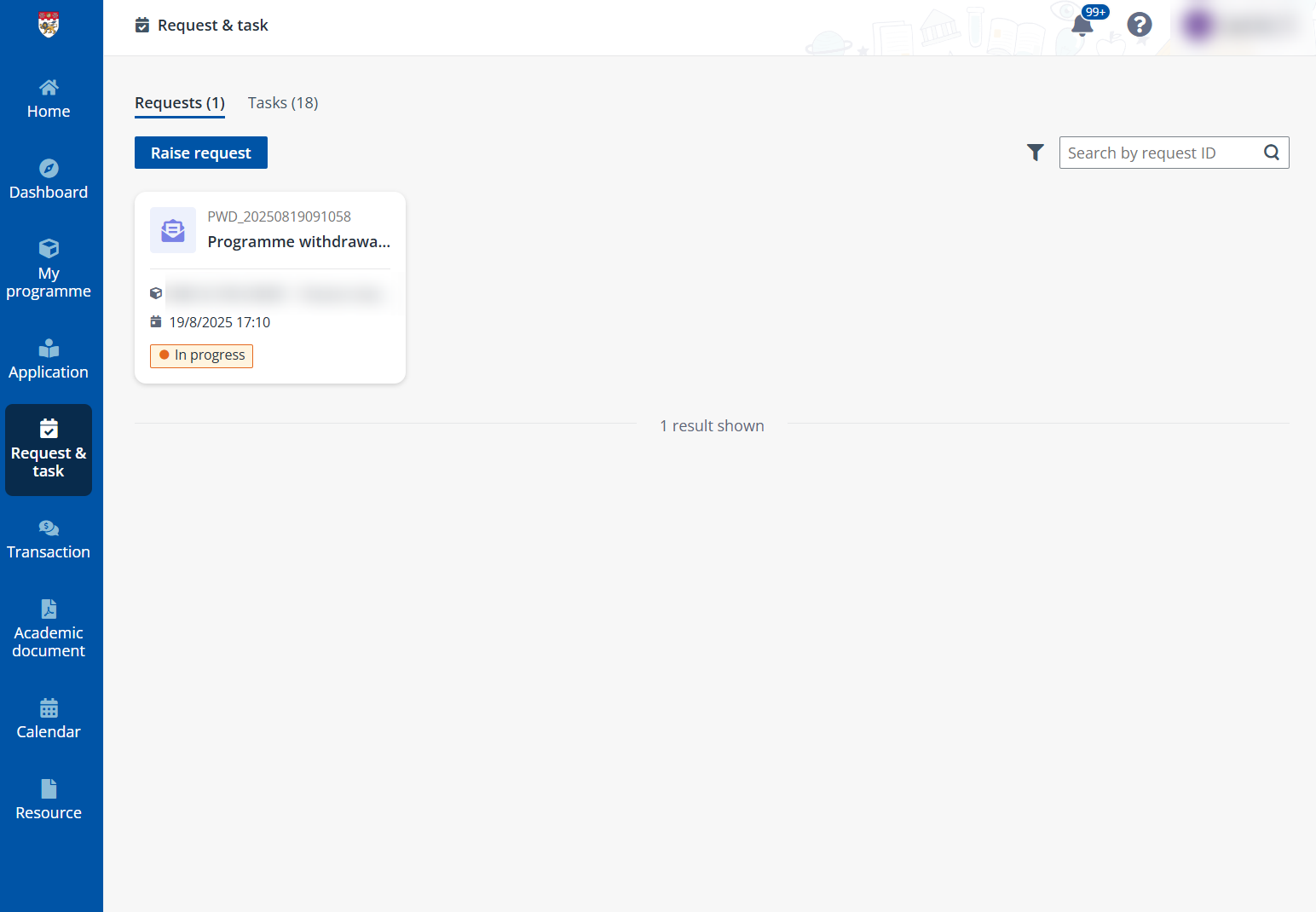Navigate to Application page
The height and width of the screenshot is (912, 1316).
49,360
